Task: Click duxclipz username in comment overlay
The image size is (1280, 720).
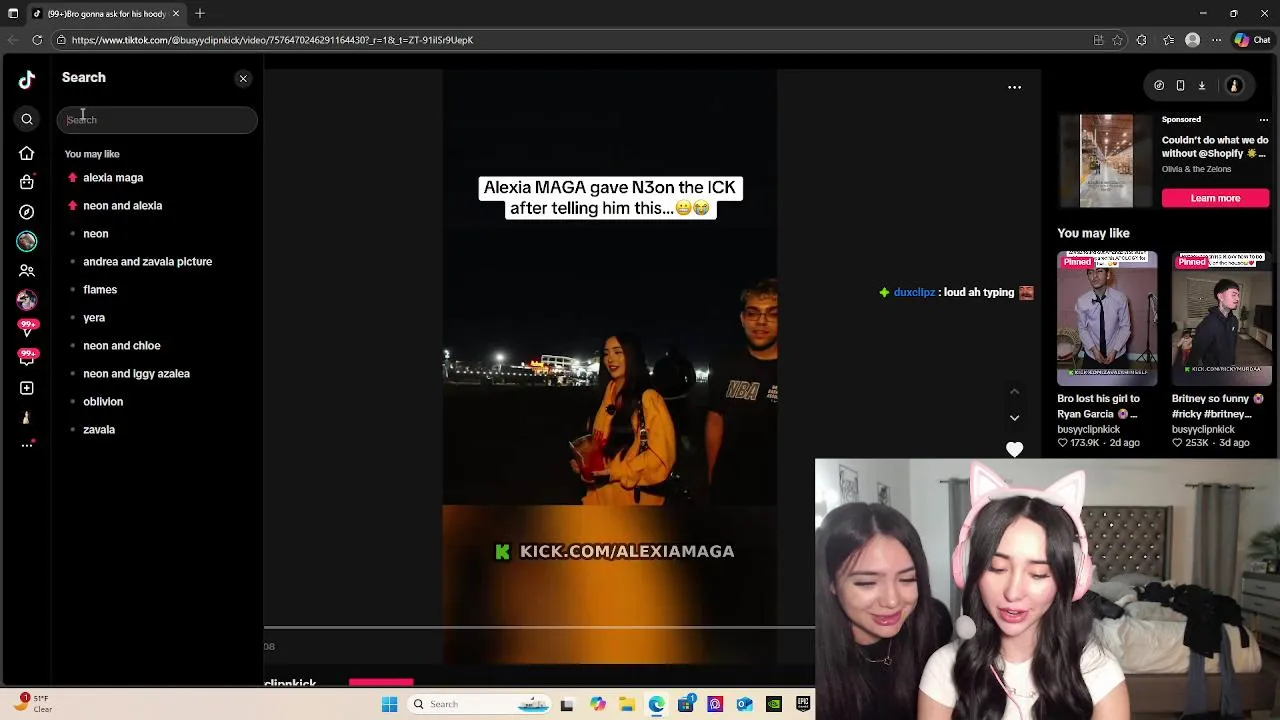Action: click(x=914, y=292)
